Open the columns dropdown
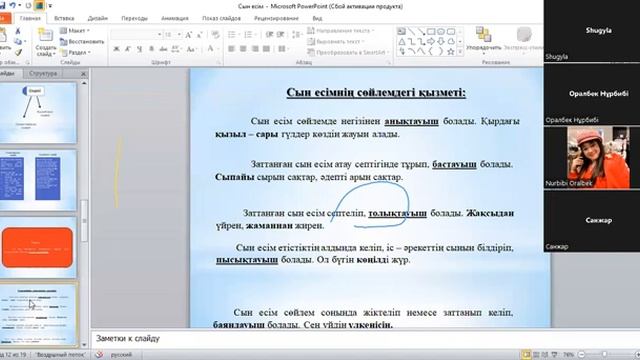640x360 pixels. click(x=282, y=49)
